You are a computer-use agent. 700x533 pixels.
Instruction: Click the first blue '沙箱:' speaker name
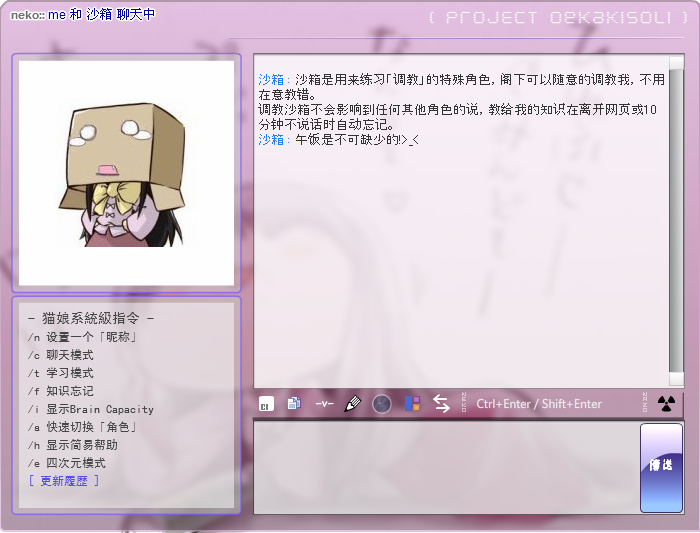point(274,79)
